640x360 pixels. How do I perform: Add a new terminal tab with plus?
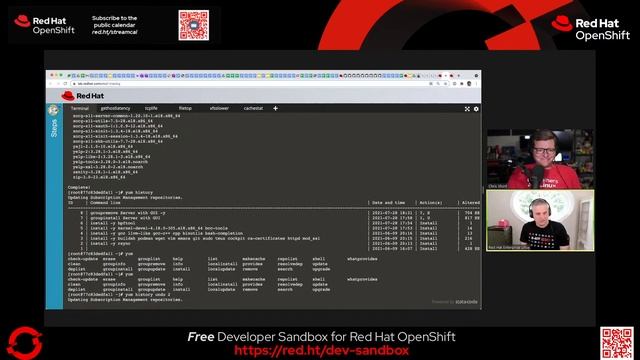click(x=276, y=108)
